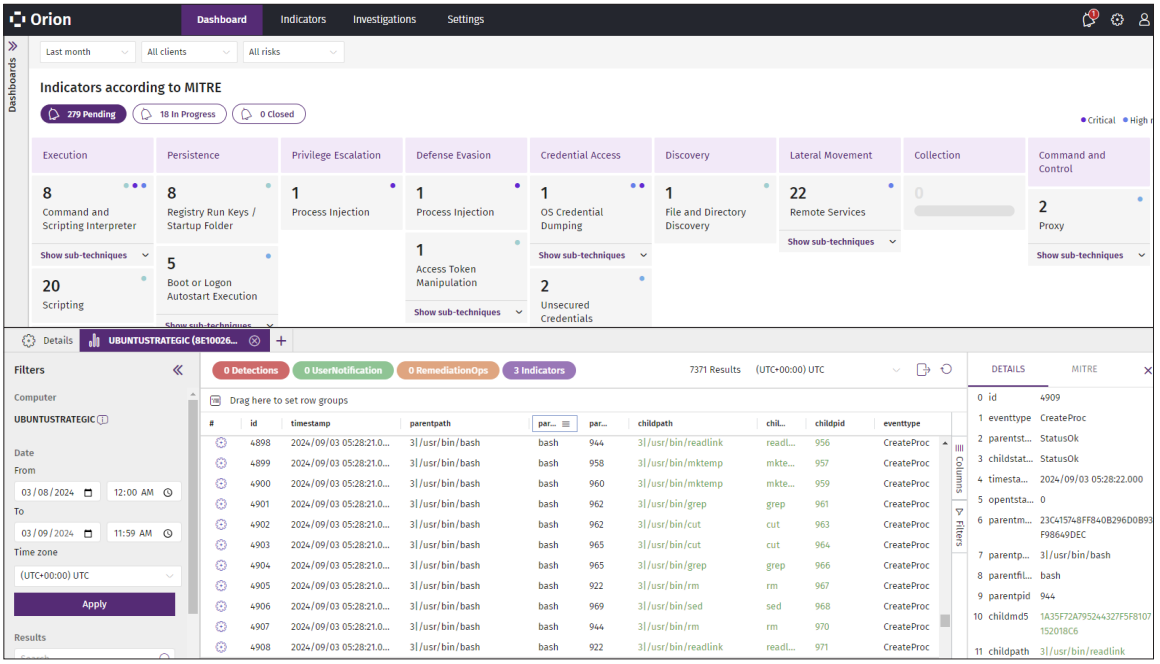Switch to the Dashboard tab
Screen dimensions: 1160x664
[222, 19]
